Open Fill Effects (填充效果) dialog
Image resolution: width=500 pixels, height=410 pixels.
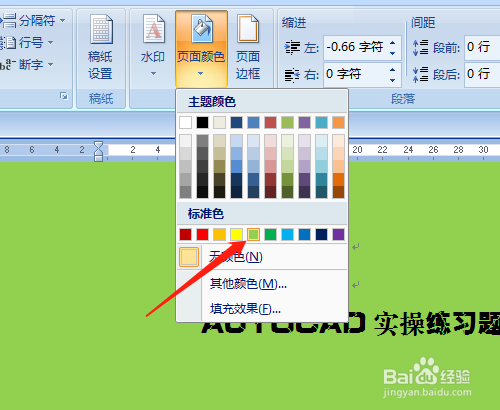pos(262,309)
